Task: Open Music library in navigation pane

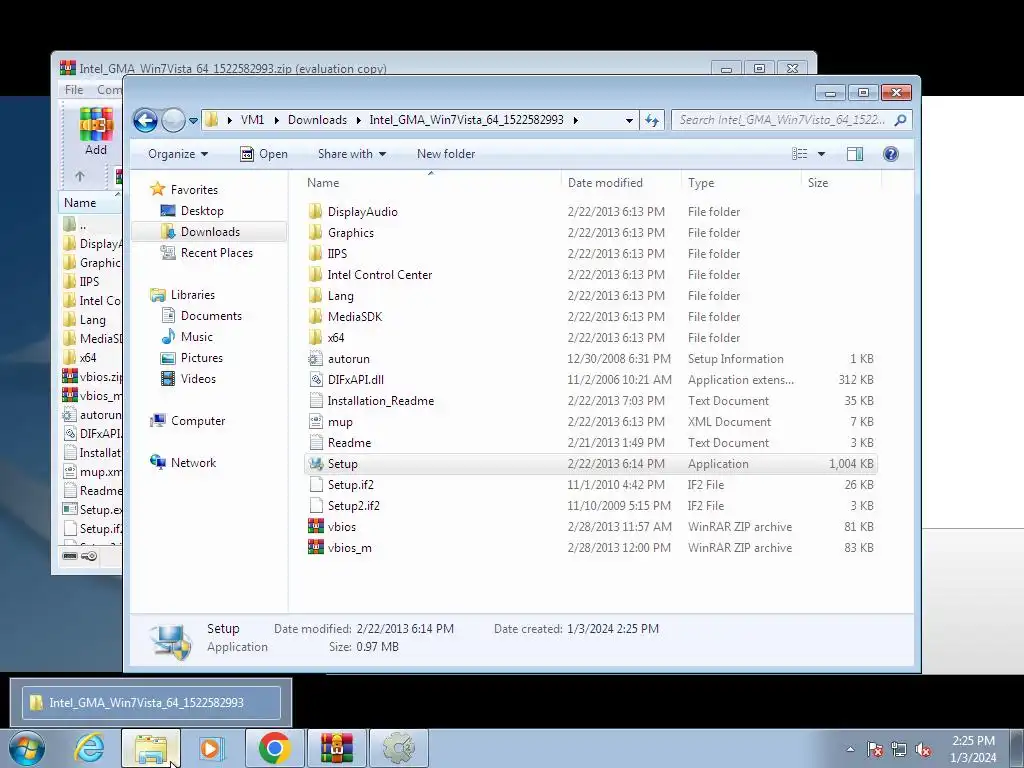Action: (x=197, y=337)
